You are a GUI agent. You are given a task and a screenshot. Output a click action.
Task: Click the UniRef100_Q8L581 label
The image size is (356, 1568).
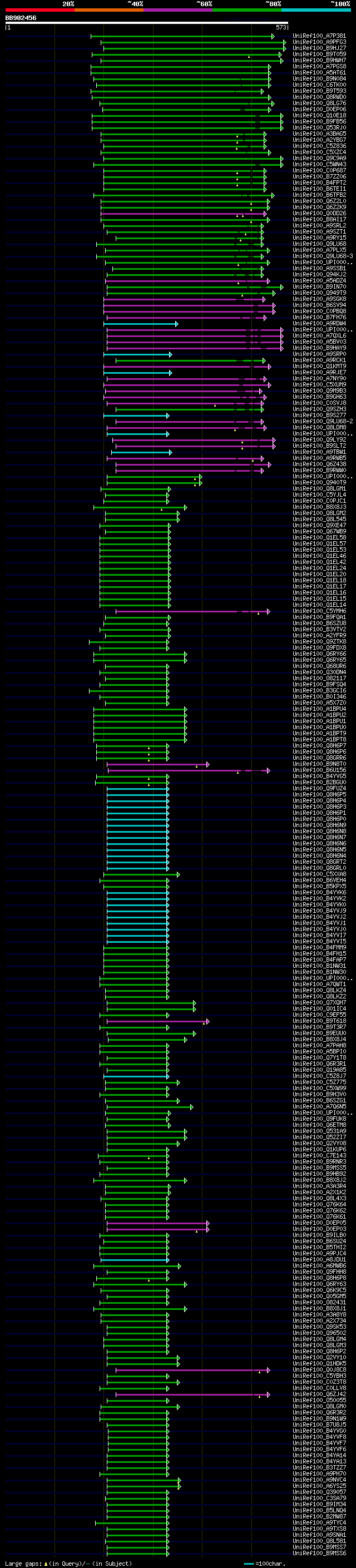coord(319,1541)
